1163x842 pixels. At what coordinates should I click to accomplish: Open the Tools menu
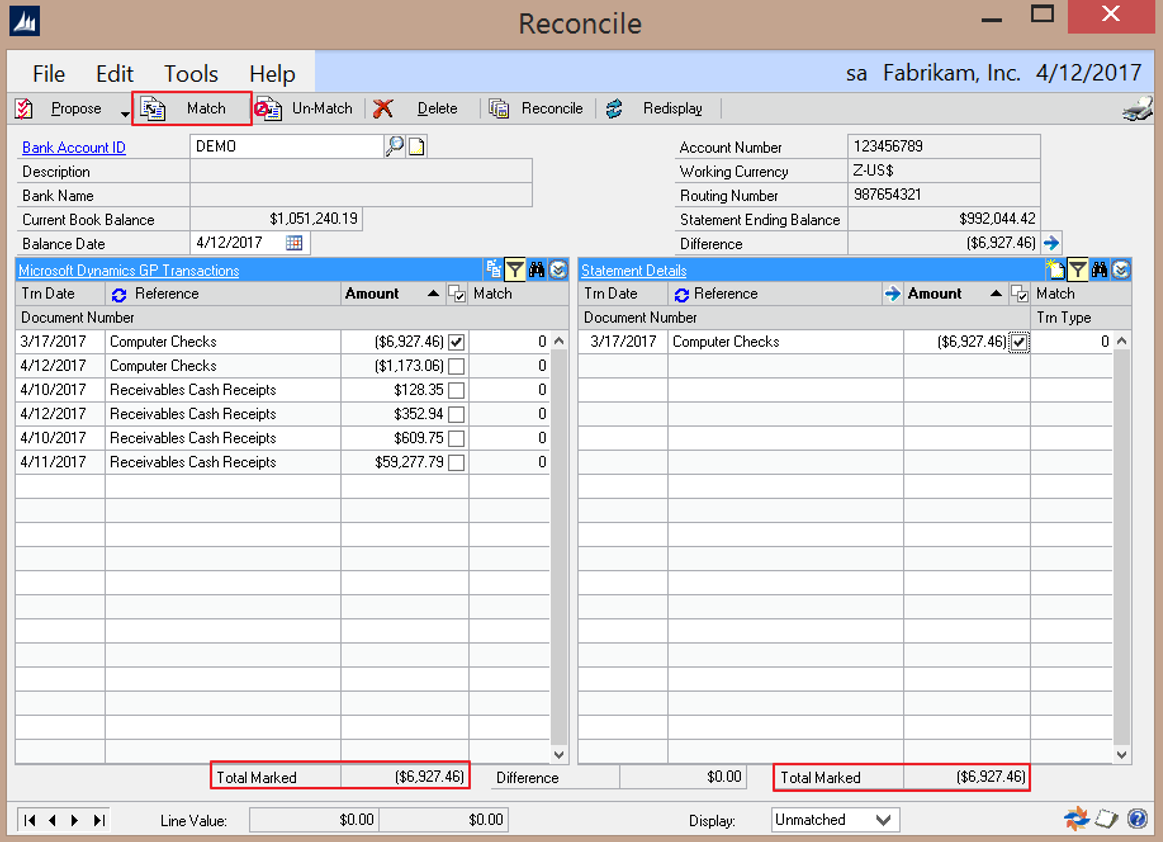pyautogui.click(x=191, y=74)
